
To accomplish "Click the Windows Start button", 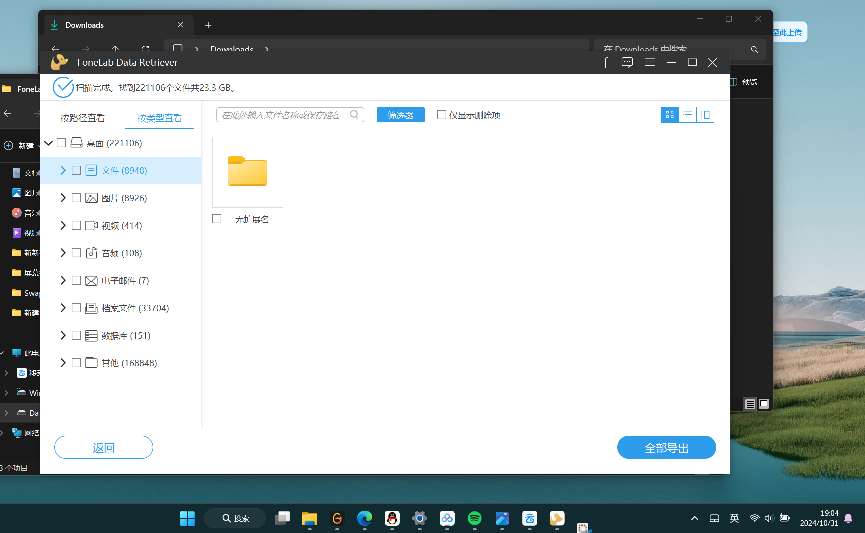I will [188, 519].
